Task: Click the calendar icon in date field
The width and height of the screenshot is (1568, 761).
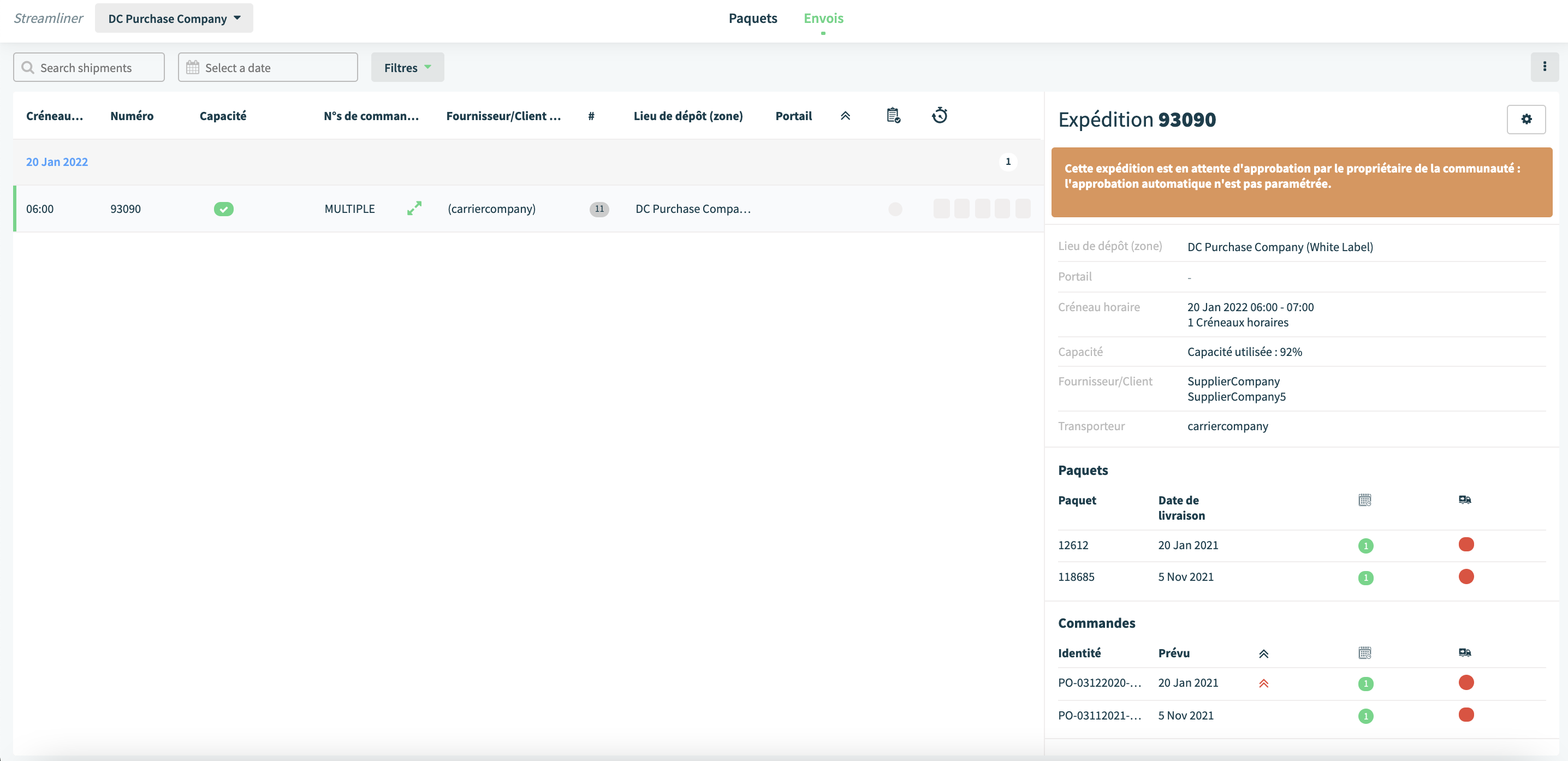Action: tap(192, 68)
